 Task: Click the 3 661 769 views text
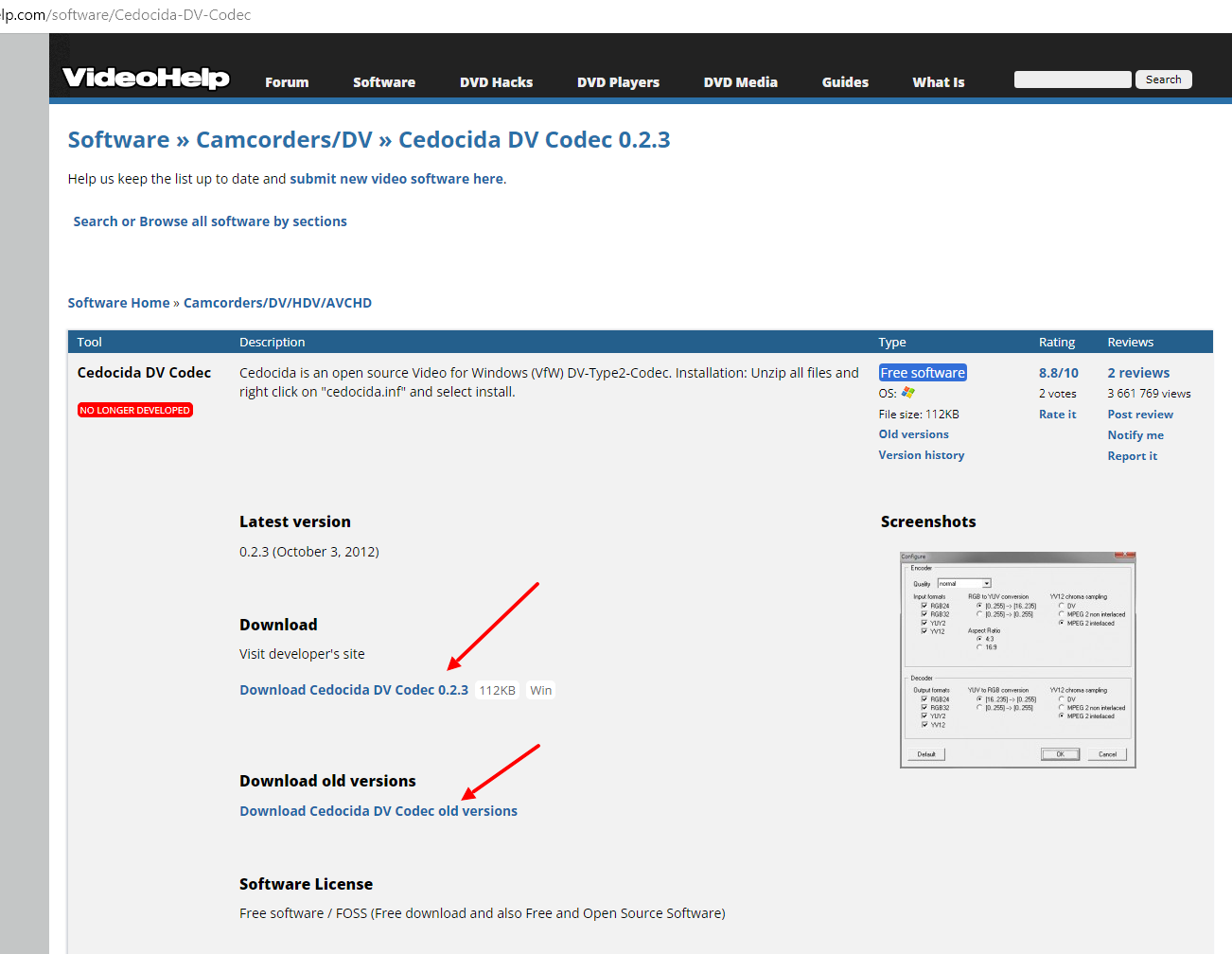1150,394
